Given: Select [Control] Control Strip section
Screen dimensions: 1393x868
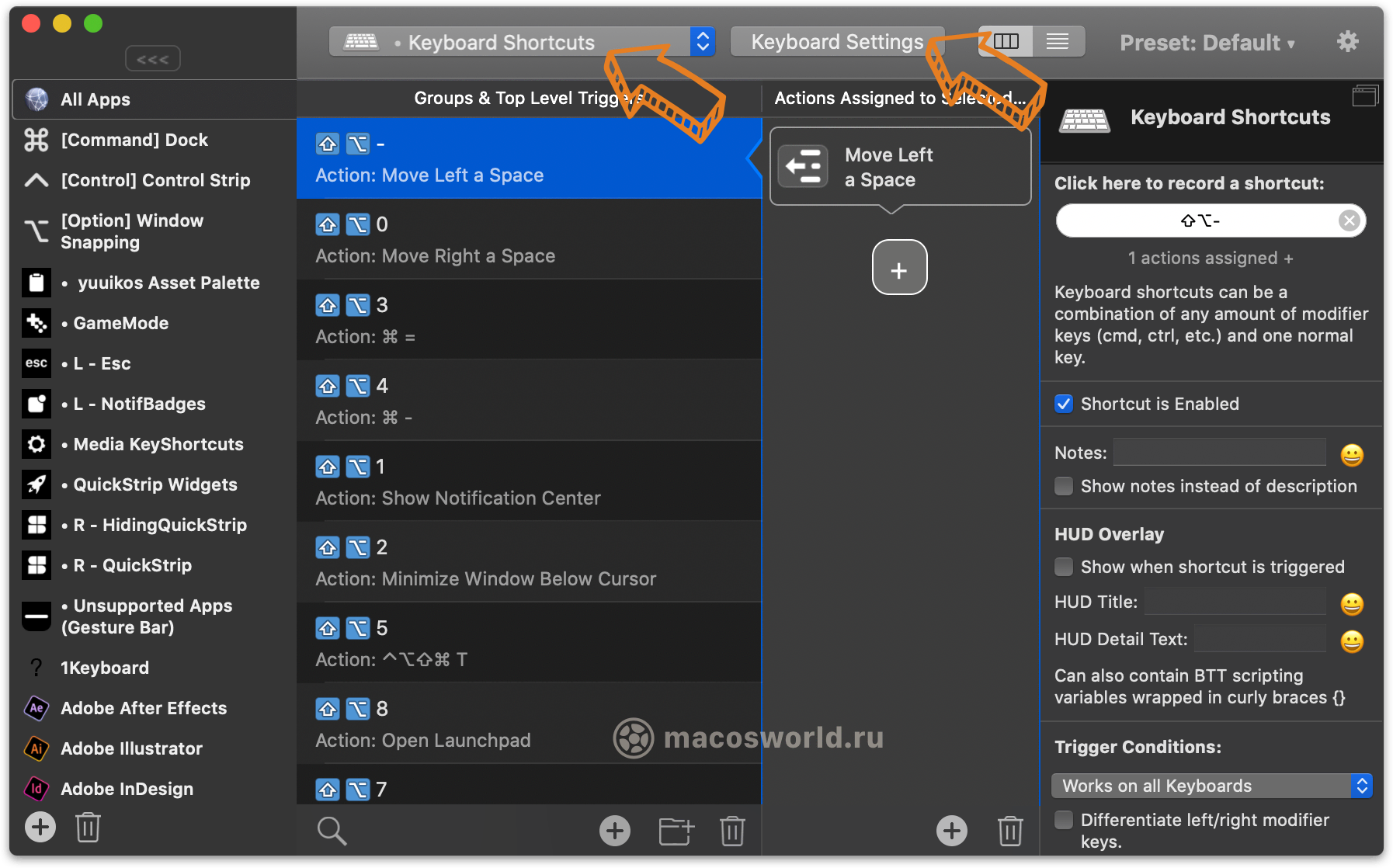Looking at the screenshot, I should (x=155, y=180).
